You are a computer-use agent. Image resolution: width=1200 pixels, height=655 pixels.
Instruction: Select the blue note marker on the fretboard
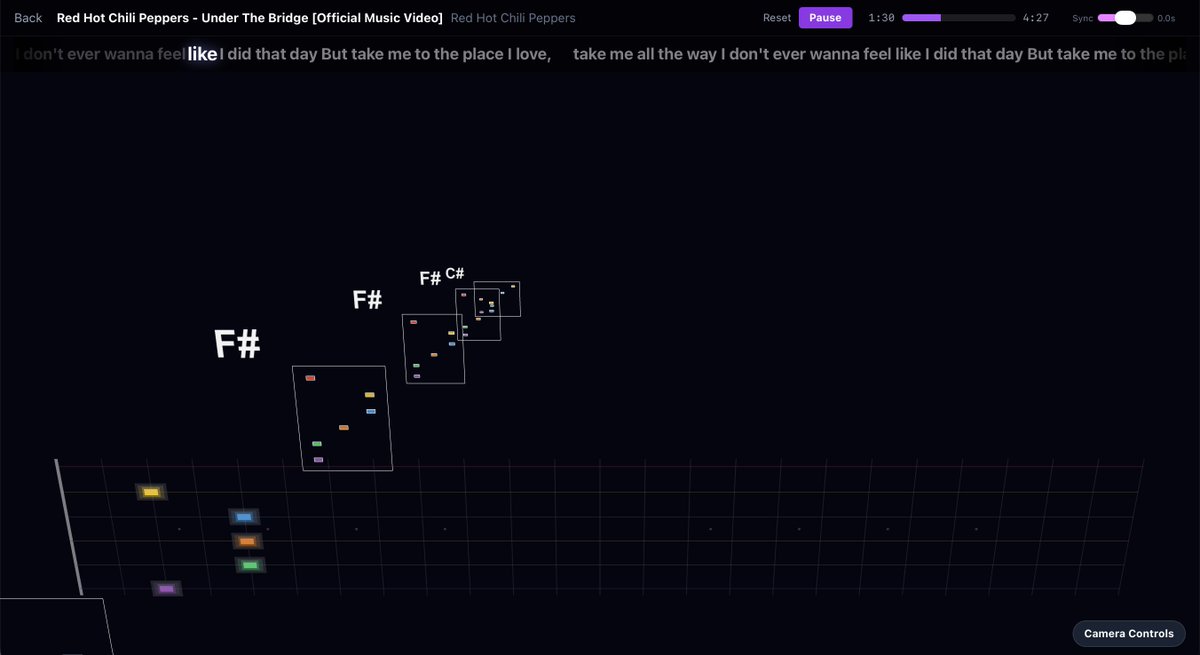coord(244,517)
